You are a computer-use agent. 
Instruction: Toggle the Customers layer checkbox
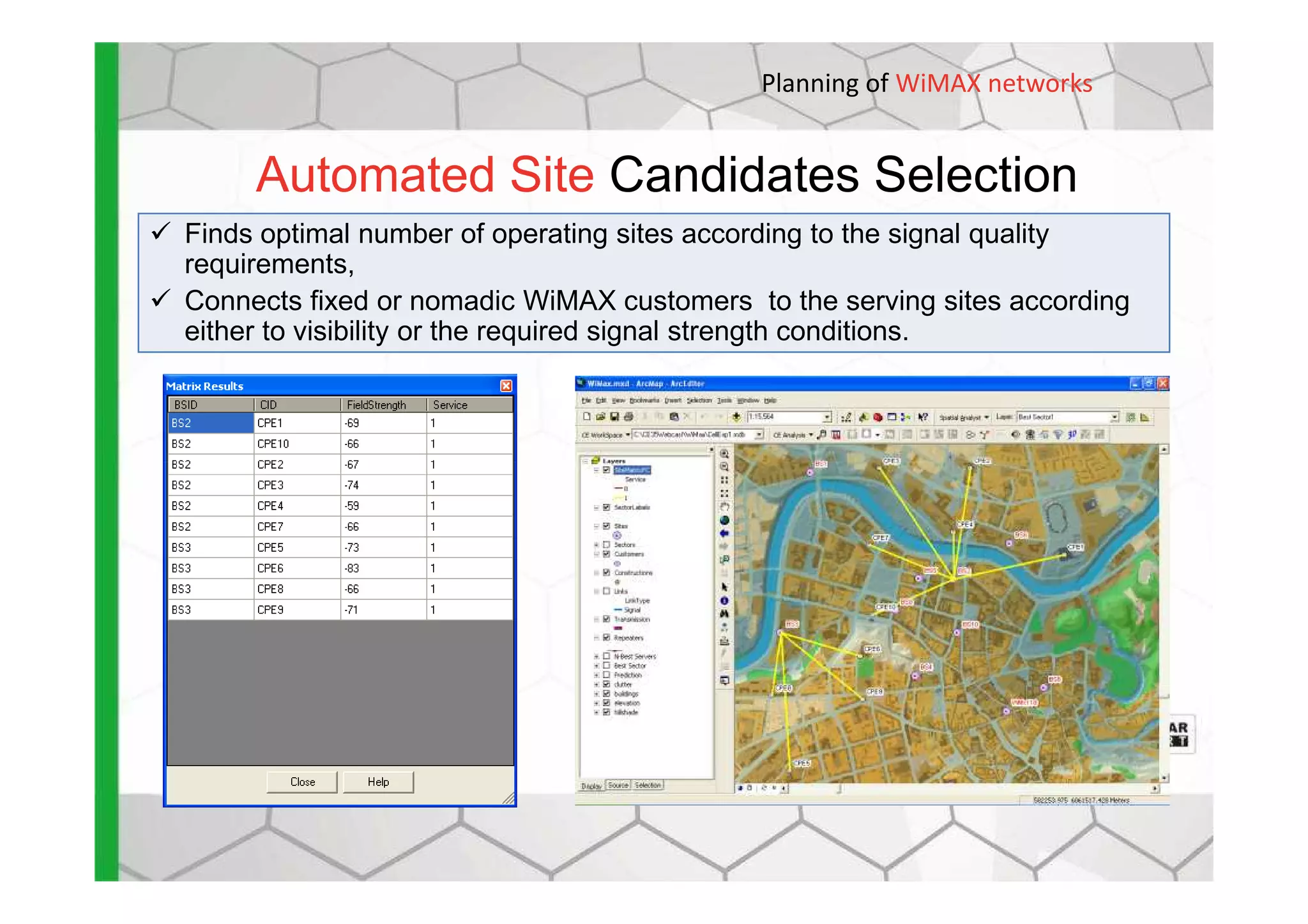(x=607, y=554)
